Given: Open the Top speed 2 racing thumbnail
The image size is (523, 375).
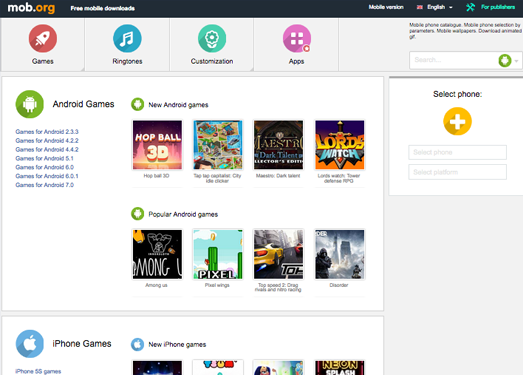Looking at the screenshot, I should click(x=279, y=254).
